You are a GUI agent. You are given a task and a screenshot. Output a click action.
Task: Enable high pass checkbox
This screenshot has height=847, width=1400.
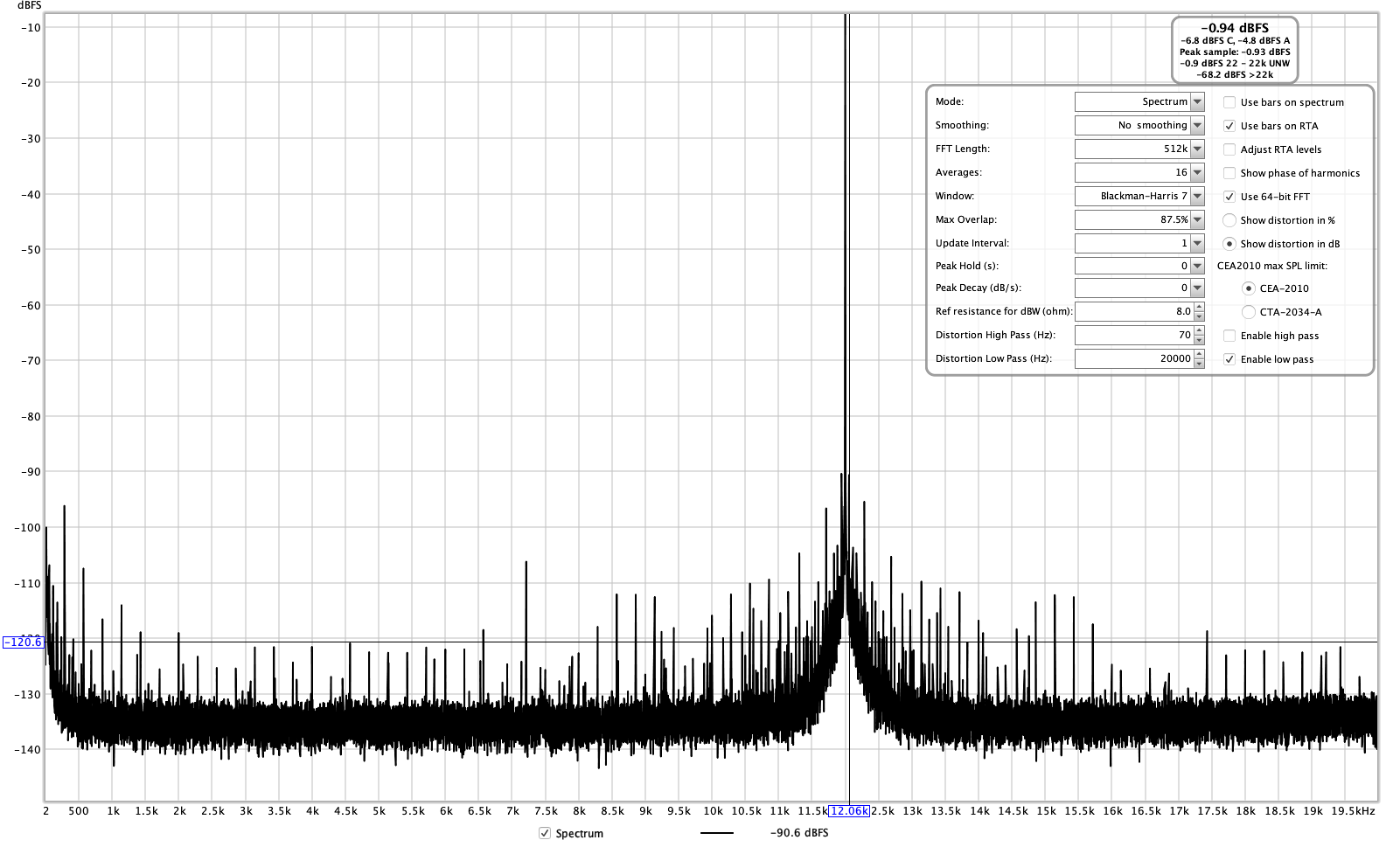(x=1229, y=336)
